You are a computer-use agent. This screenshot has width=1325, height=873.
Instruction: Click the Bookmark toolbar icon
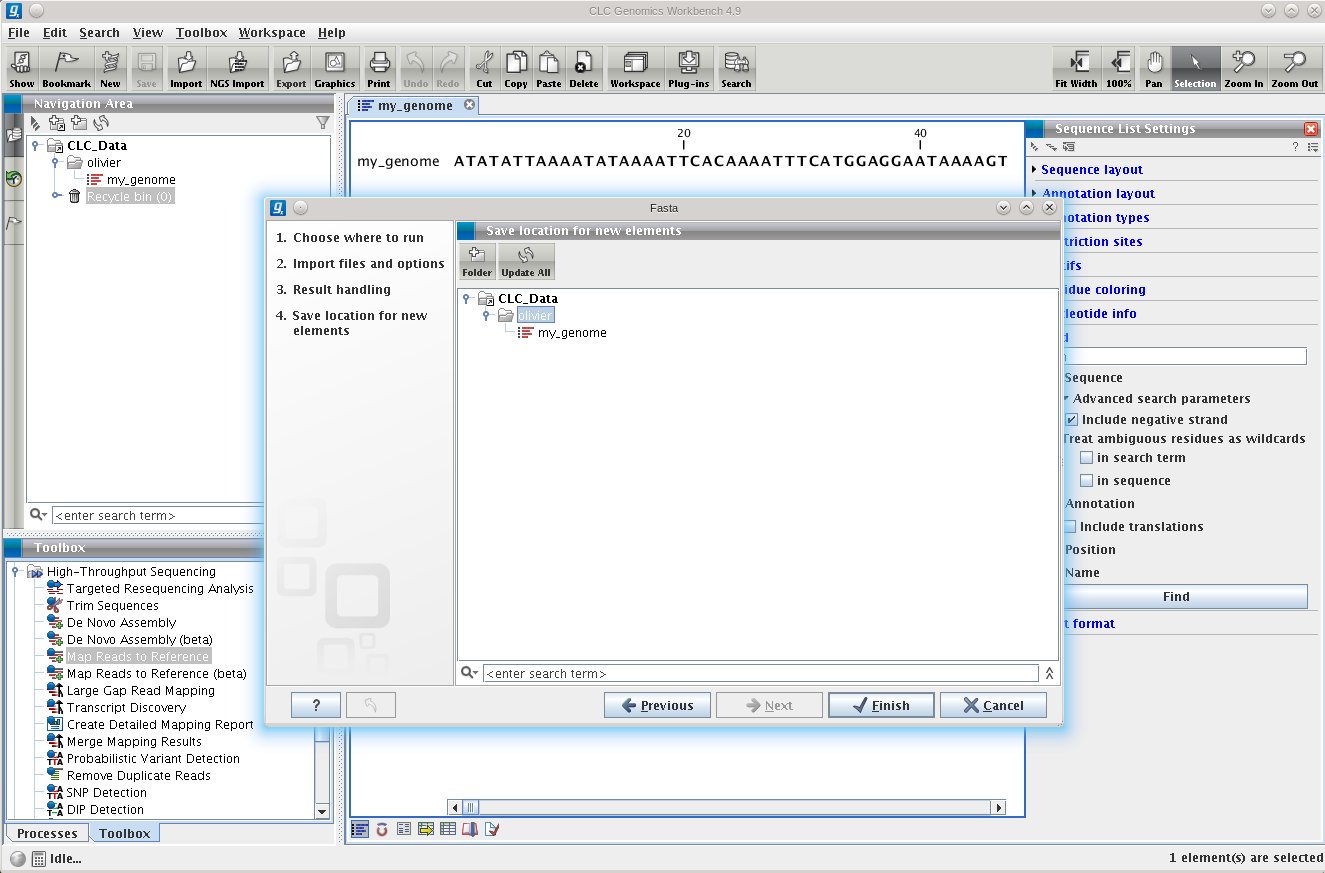click(66, 69)
